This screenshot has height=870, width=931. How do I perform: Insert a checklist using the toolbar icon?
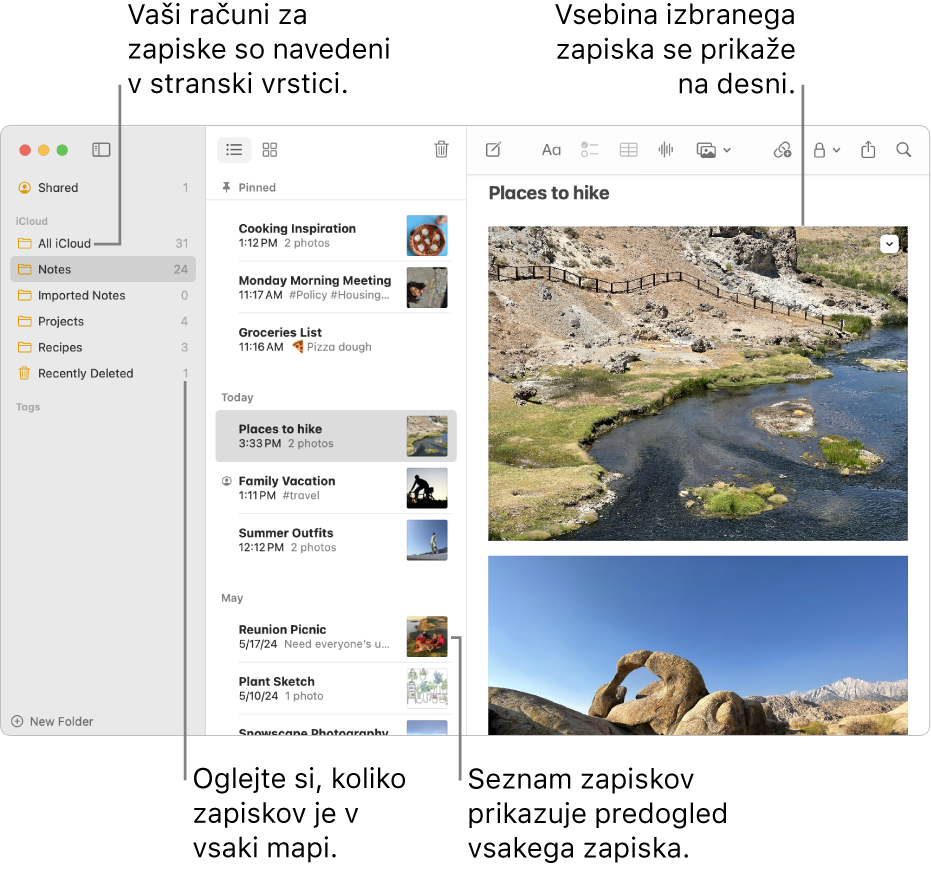pyautogui.click(x=590, y=150)
